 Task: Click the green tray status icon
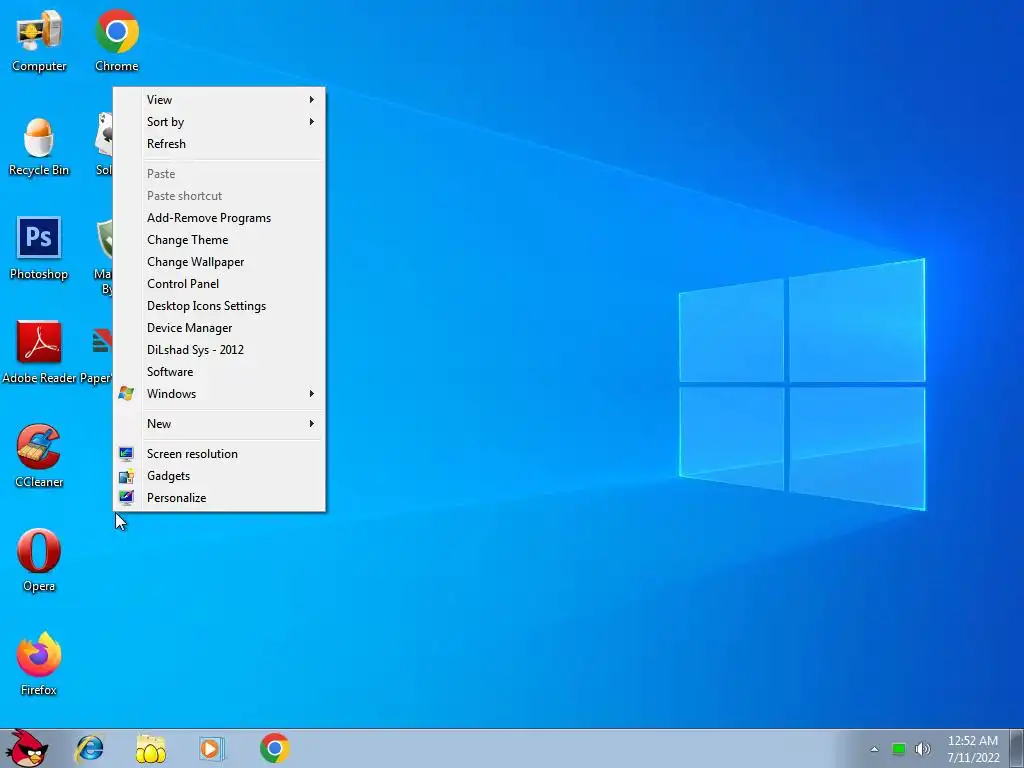(x=899, y=749)
